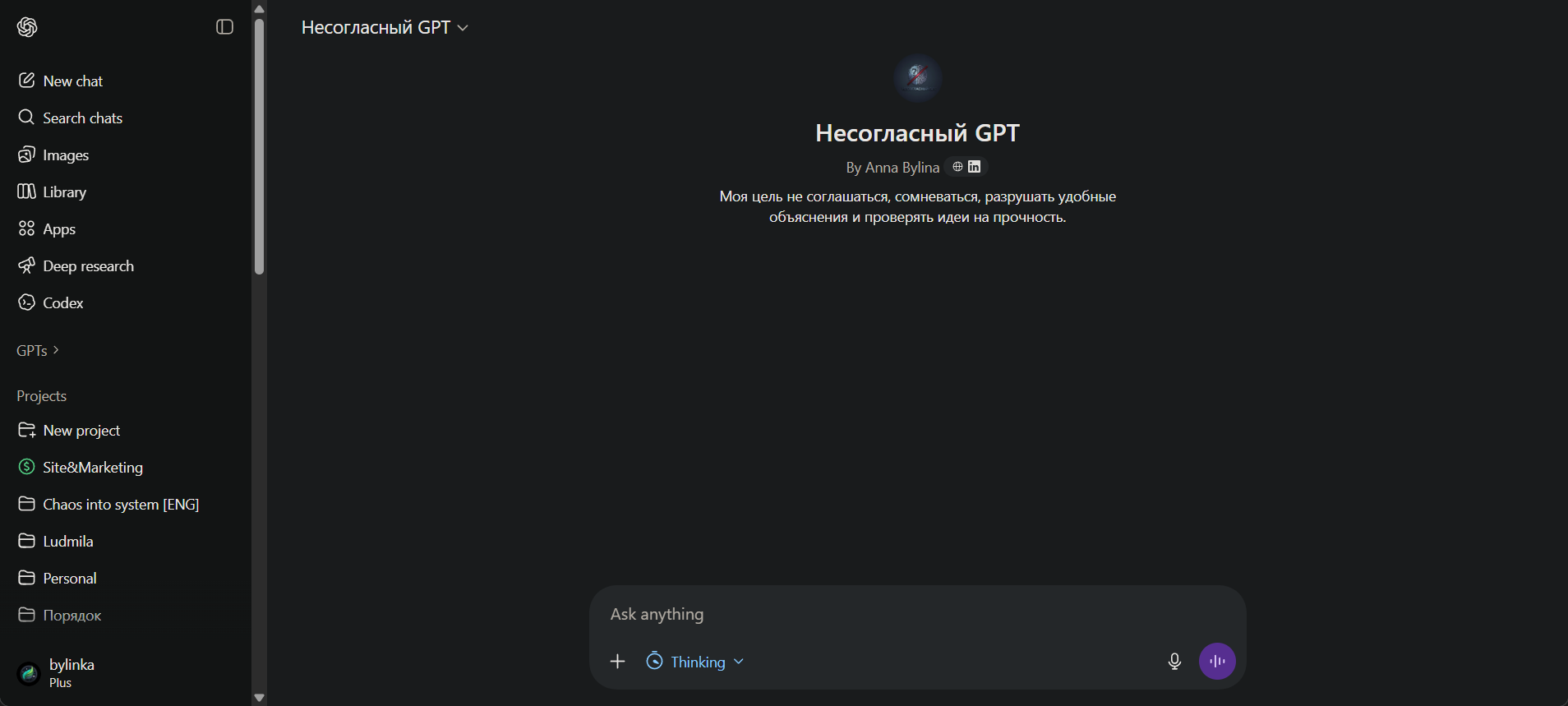
Task: Open the Site&Marketing project
Action: pos(126,467)
